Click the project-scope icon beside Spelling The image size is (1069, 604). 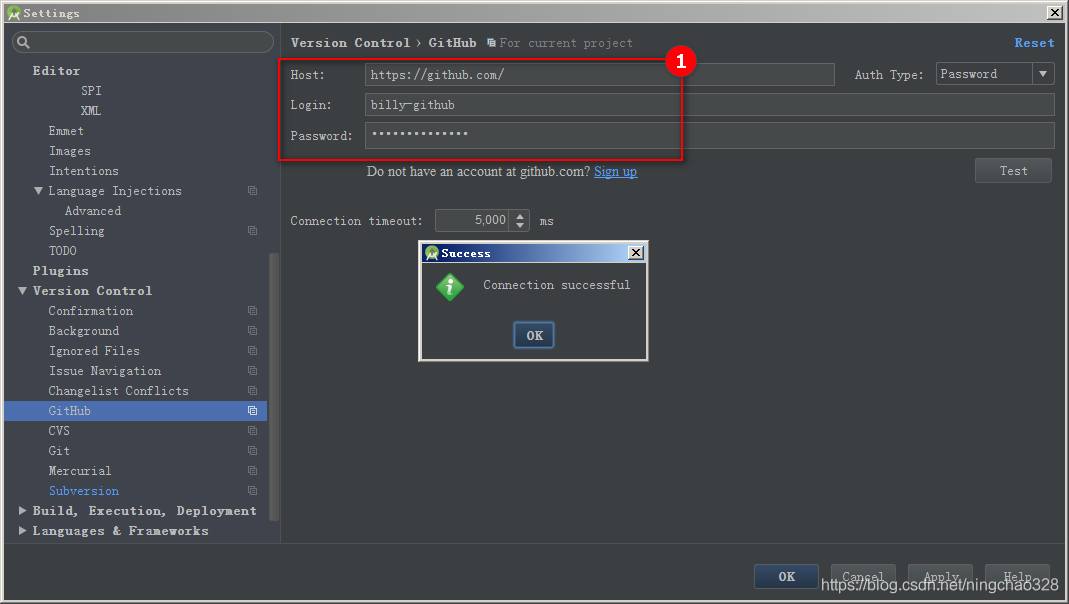pyautogui.click(x=252, y=231)
